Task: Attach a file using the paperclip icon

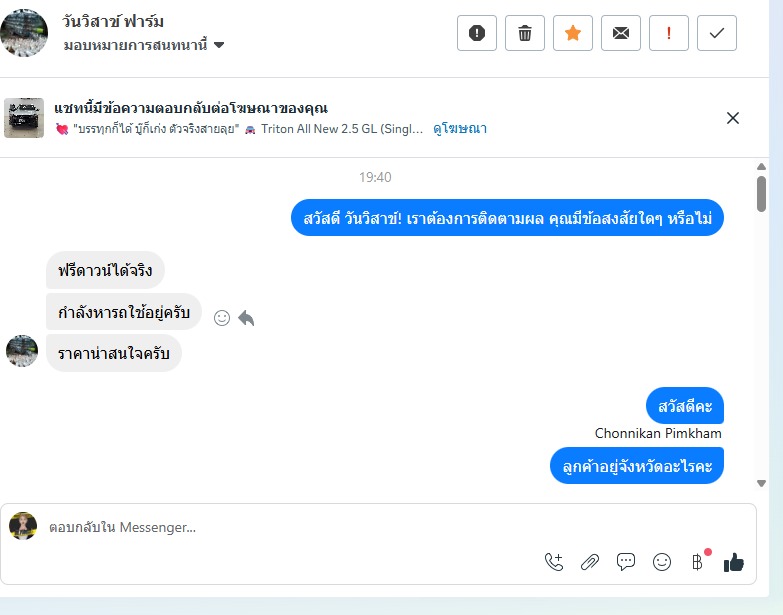Action: pos(590,562)
